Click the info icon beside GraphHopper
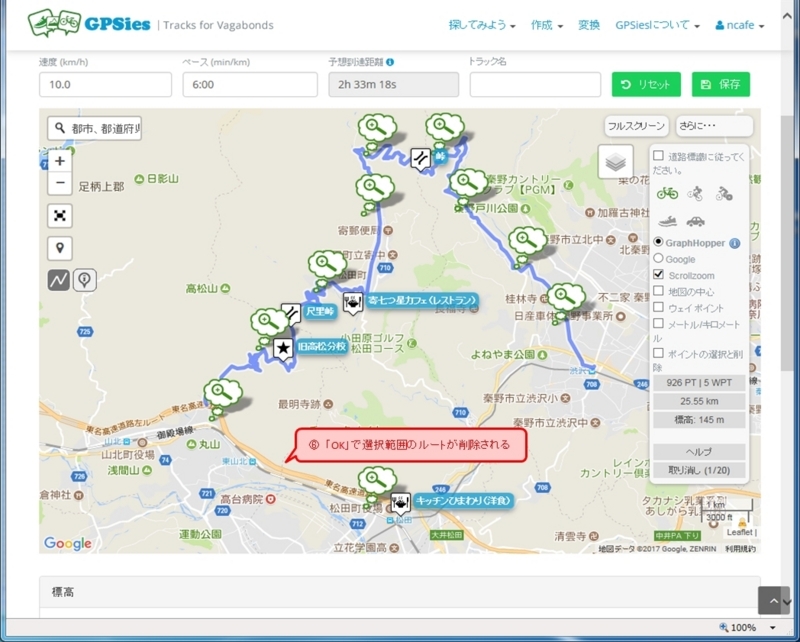The width and height of the screenshot is (800, 642). coord(735,243)
